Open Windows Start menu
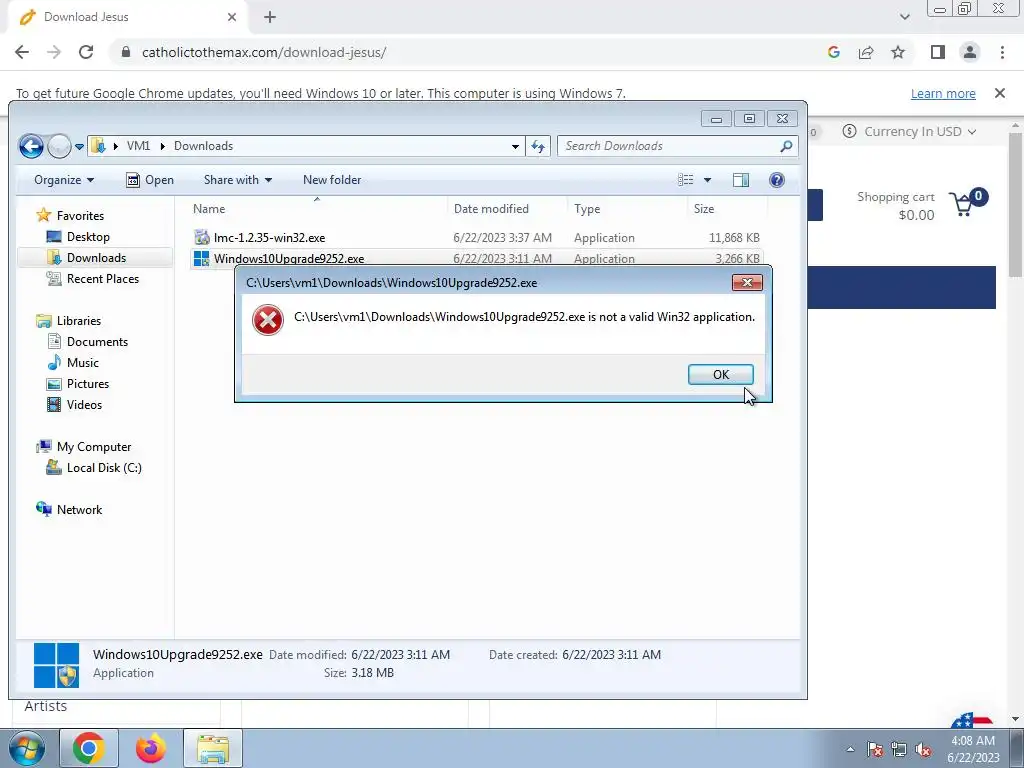This screenshot has height=768, width=1024. (27, 748)
